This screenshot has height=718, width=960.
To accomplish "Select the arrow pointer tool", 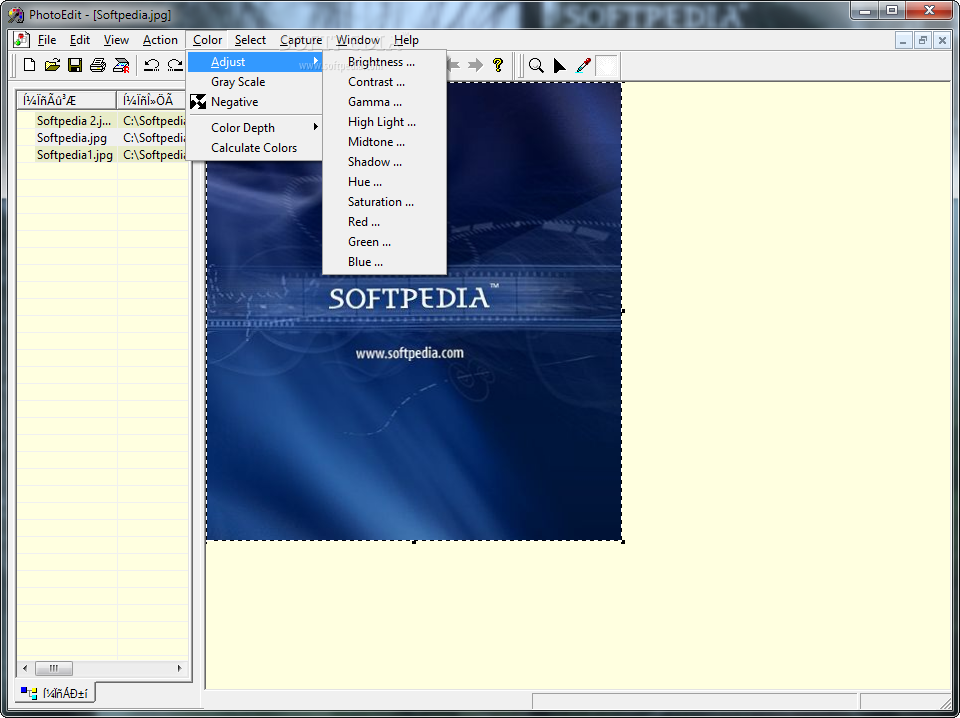I will (559, 65).
